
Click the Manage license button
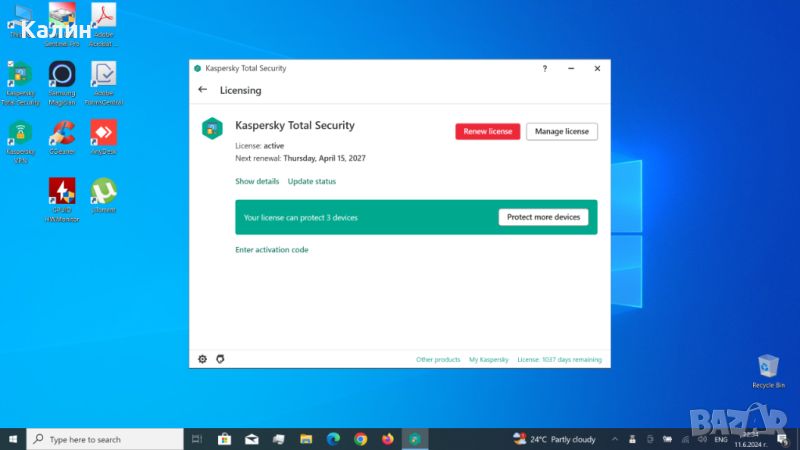pyautogui.click(x=562, y=132)
